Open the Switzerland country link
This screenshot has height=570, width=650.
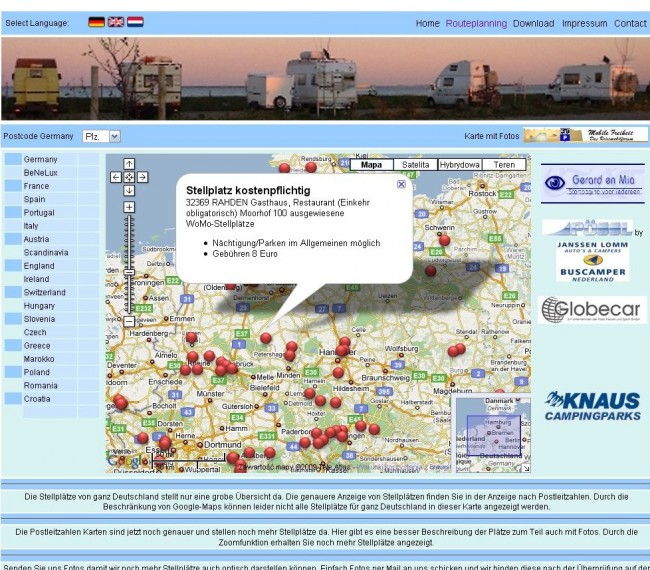[45, 292]
